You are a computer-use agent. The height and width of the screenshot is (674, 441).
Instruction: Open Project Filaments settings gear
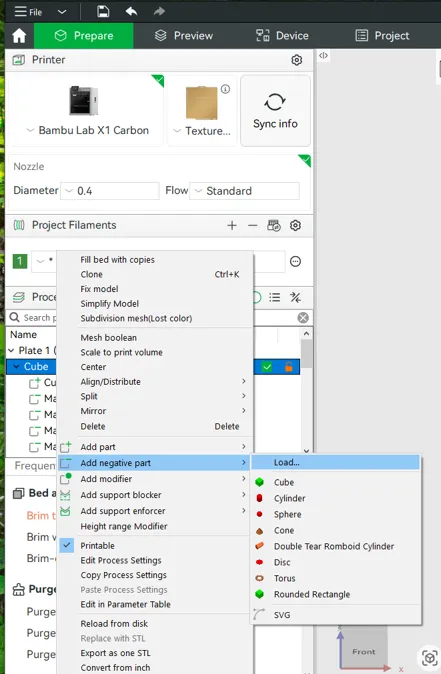295,225
